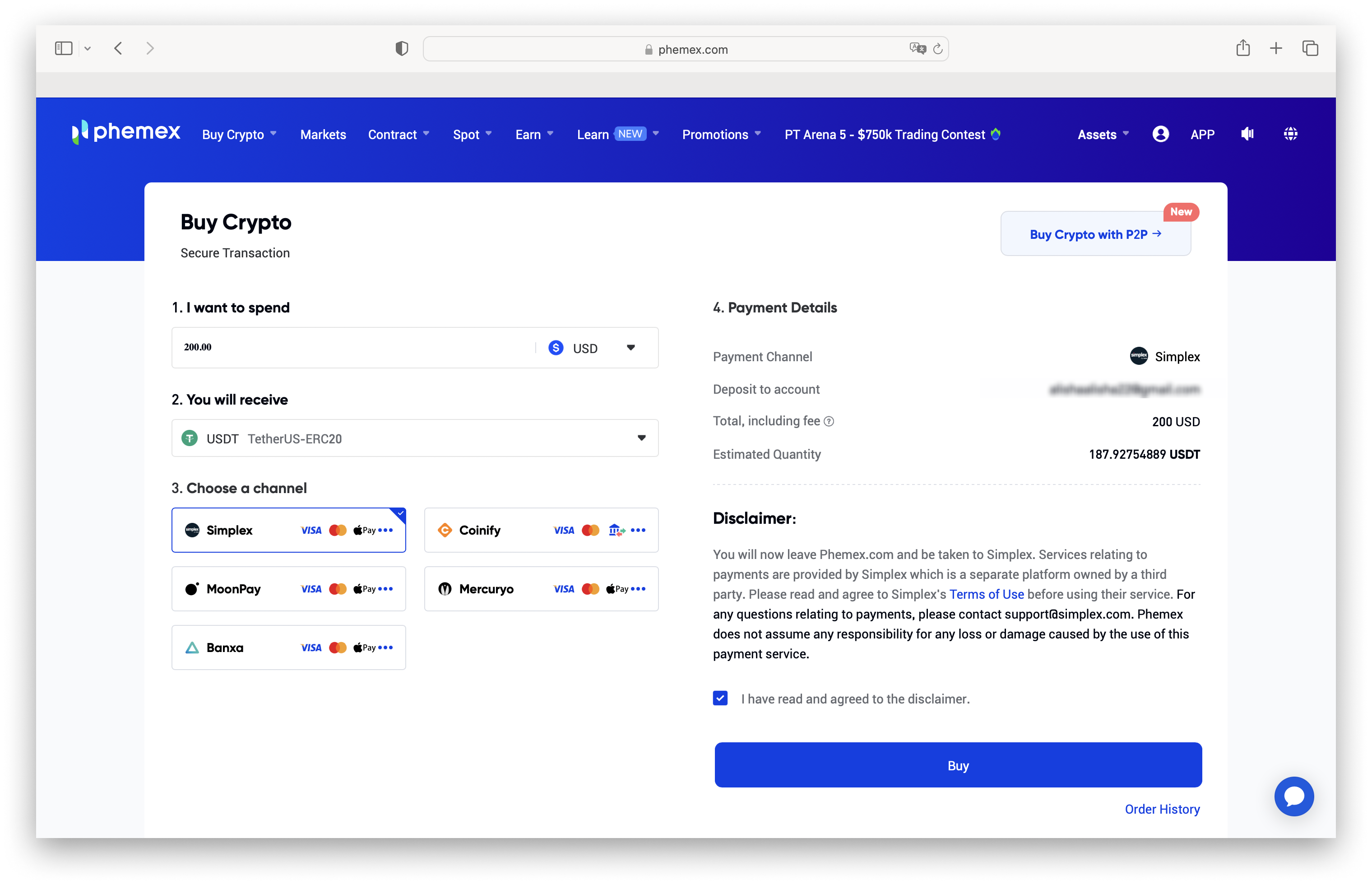Select the Mercuryo payment channel

(541, 588)
